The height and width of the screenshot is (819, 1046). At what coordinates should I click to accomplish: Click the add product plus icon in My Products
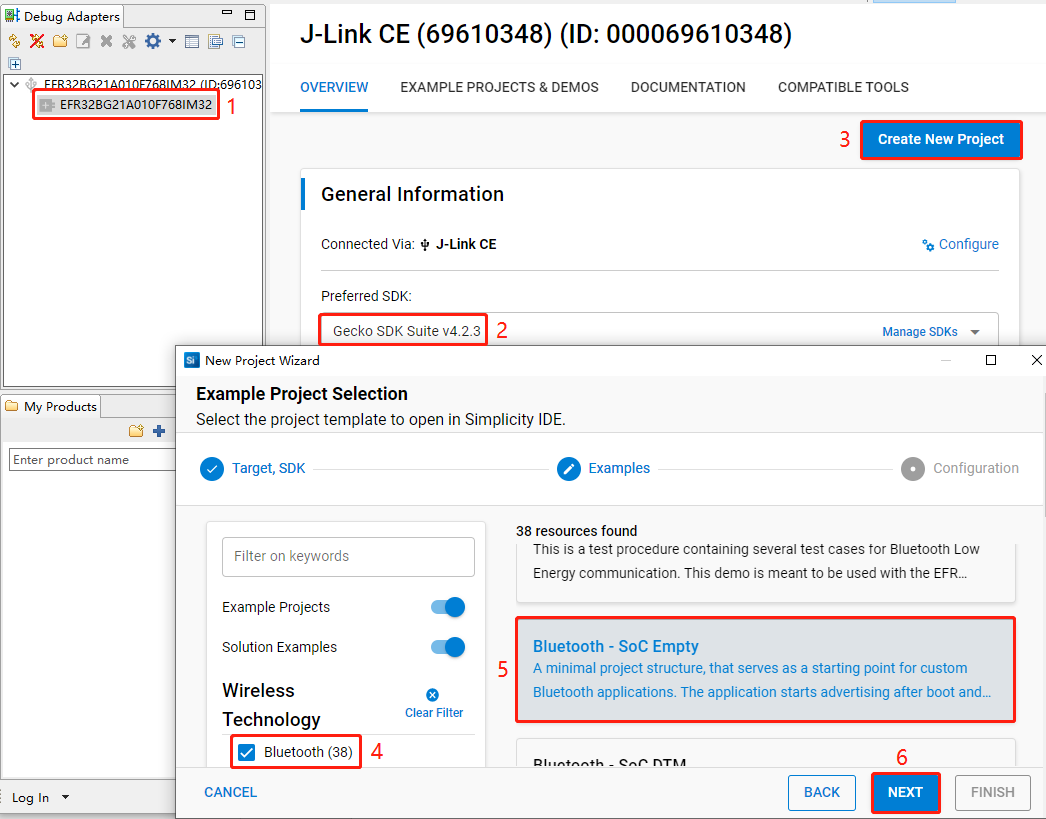(x=158, y=431)
